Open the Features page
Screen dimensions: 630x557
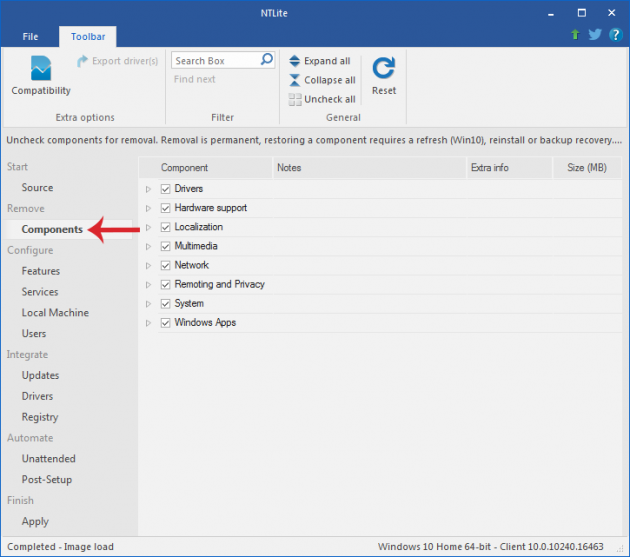point(41,271)
